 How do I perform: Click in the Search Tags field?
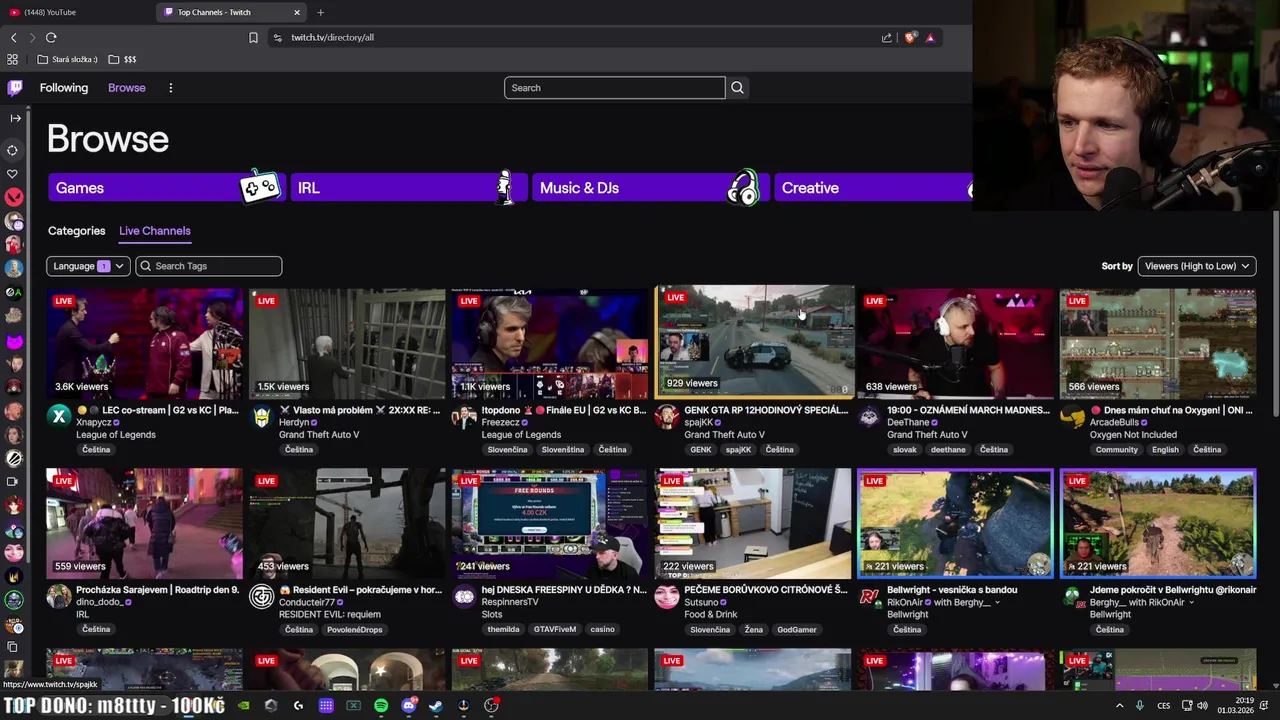click(x=208, y=266)
